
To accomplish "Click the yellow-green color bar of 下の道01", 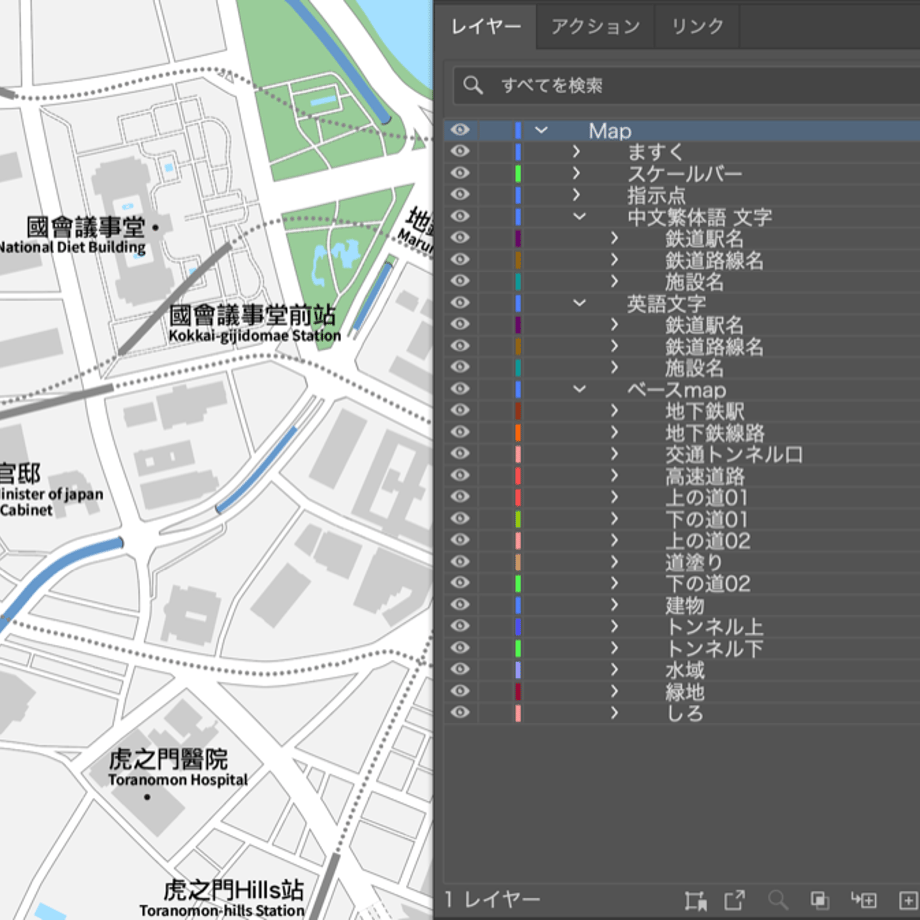I will coord(518,519).
